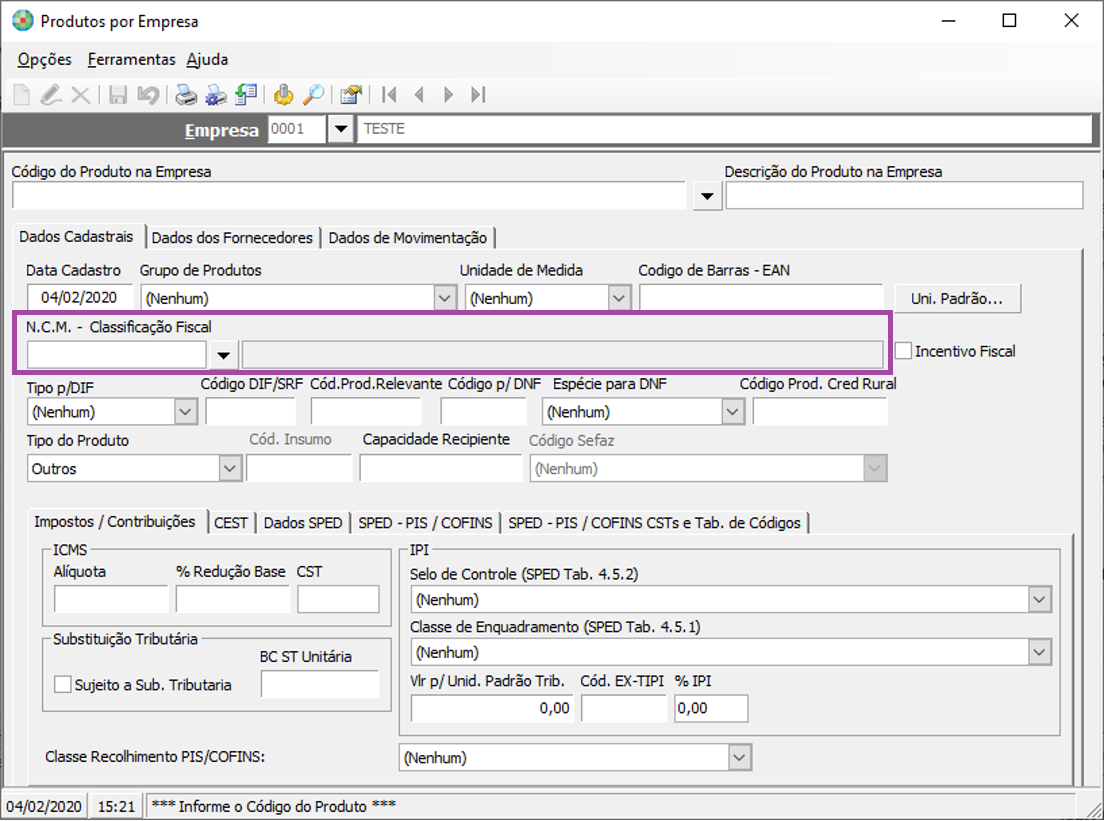1105x821 pixels.
Task: Jump to the last record arrow
Action: tap(478, 95)
